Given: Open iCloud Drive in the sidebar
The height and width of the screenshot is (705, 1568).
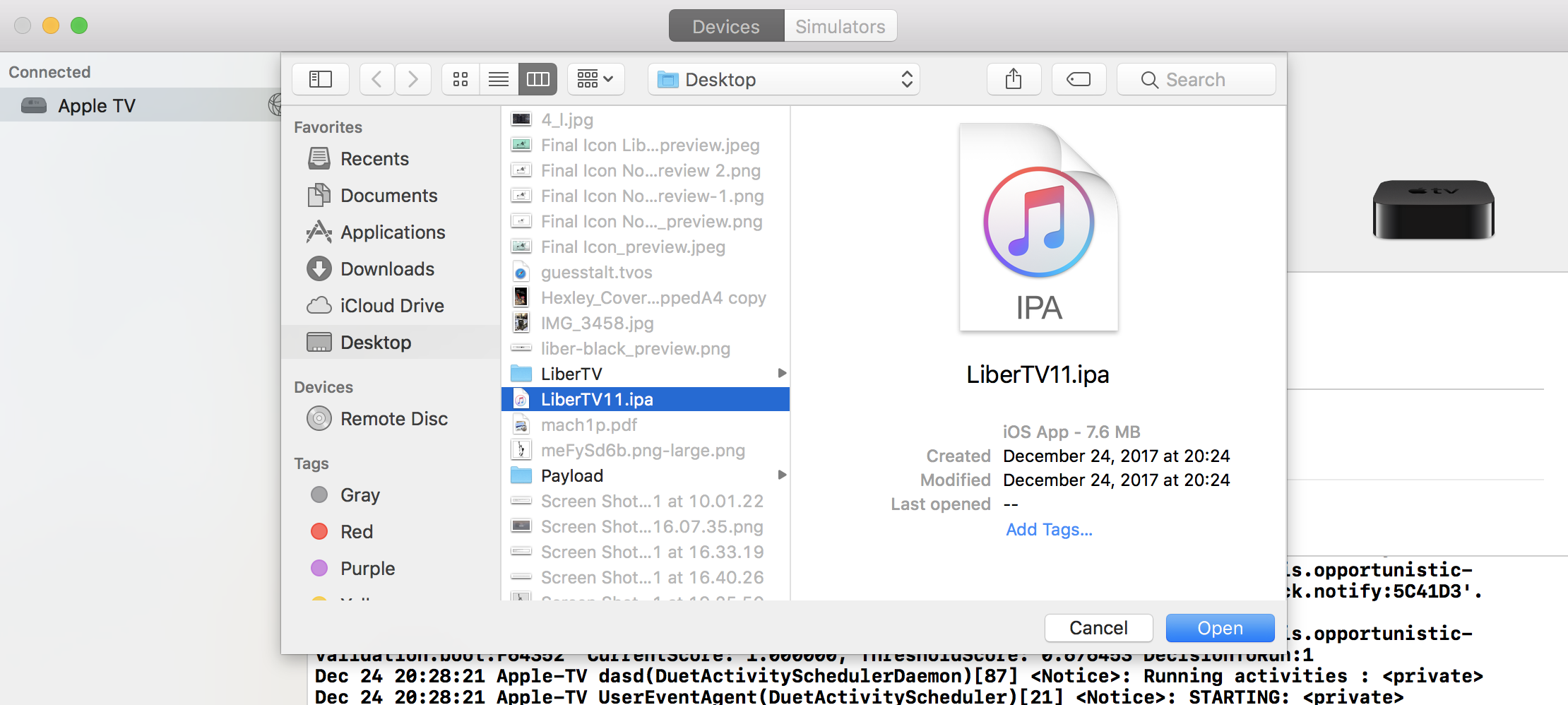Looking at the screenshot, I should [x=391, y=306].
